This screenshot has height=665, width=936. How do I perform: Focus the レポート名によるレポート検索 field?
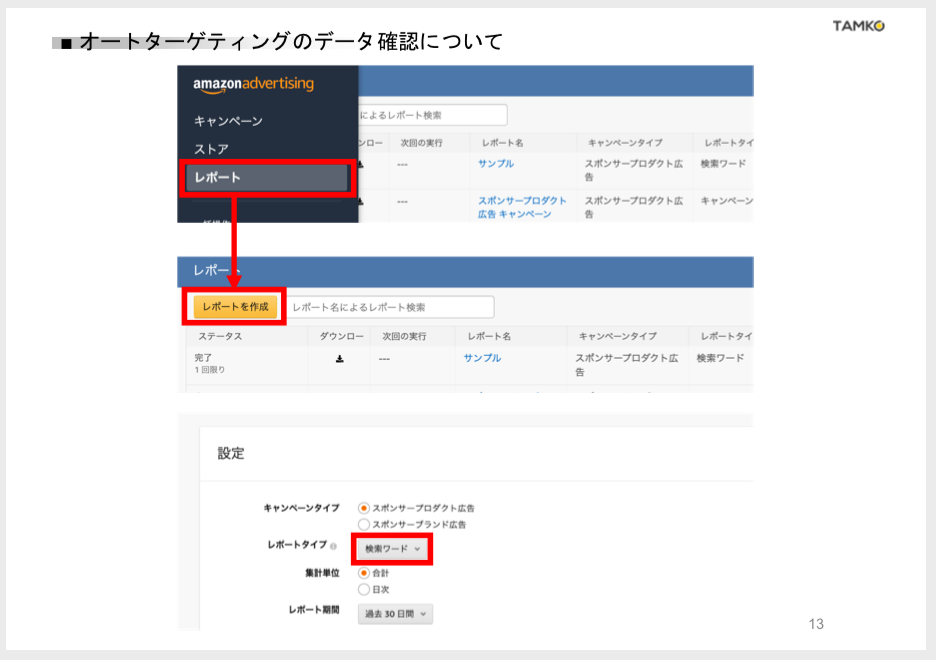[390, 307]
